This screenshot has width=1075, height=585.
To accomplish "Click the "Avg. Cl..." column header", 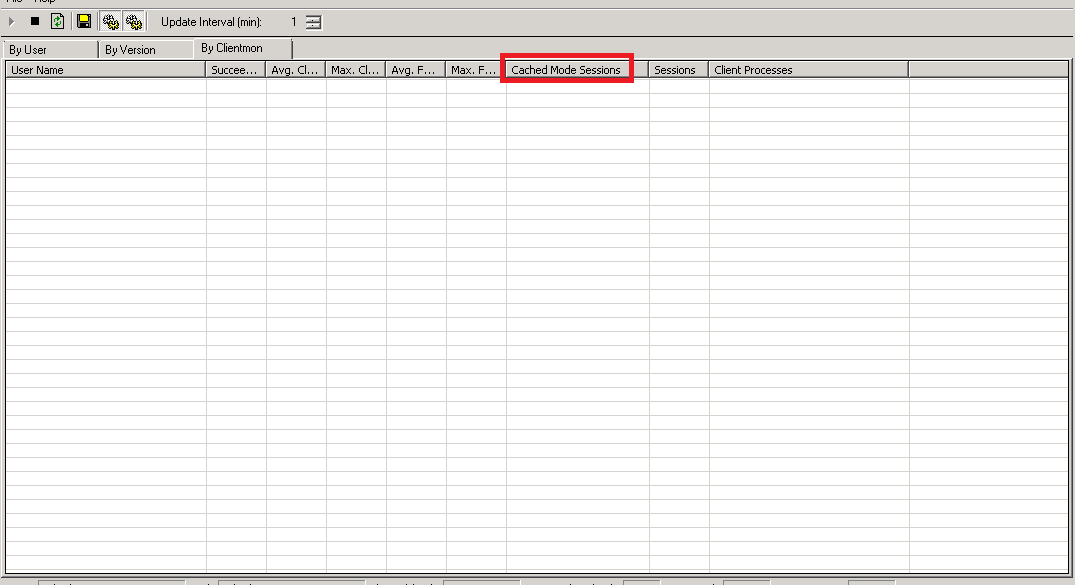I will (296, 70).
